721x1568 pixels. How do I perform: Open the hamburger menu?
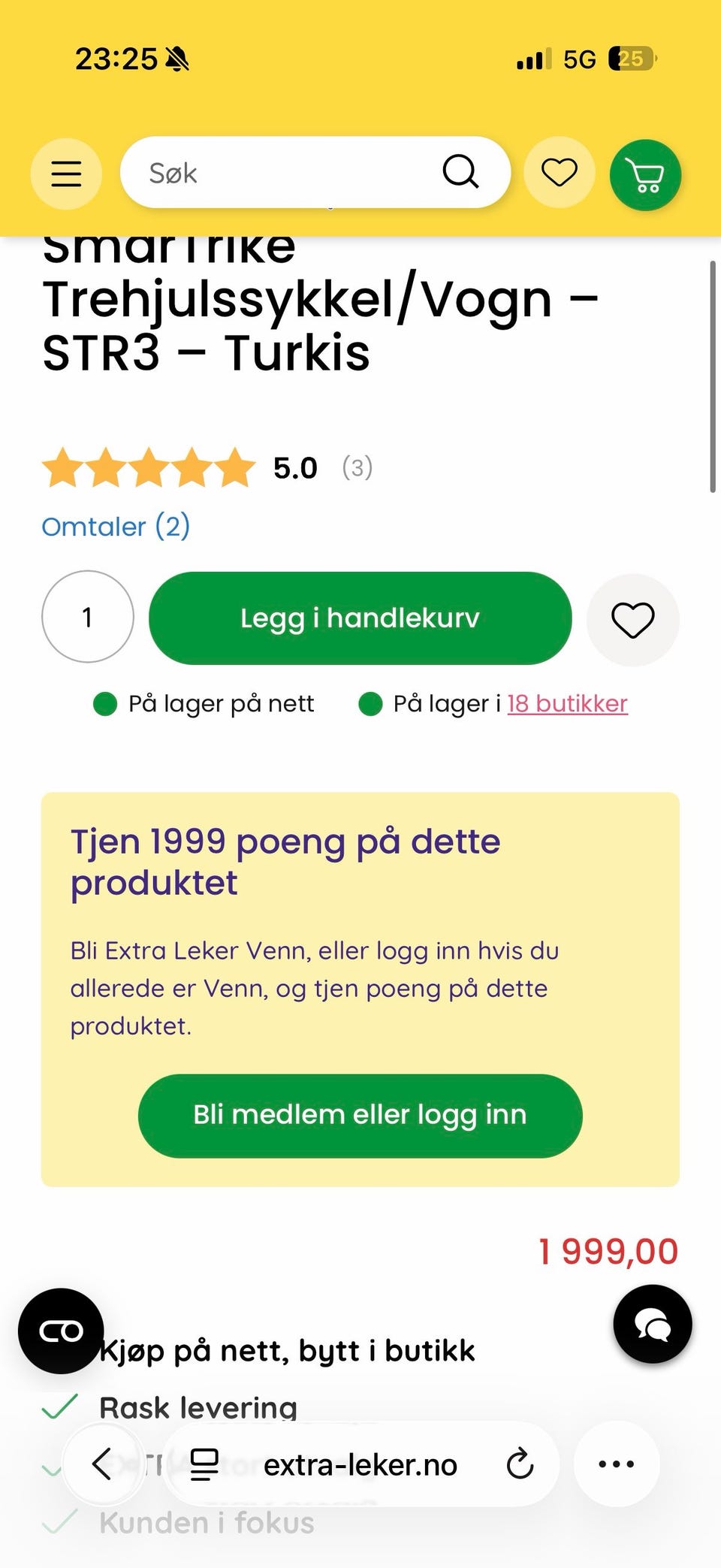66,174
